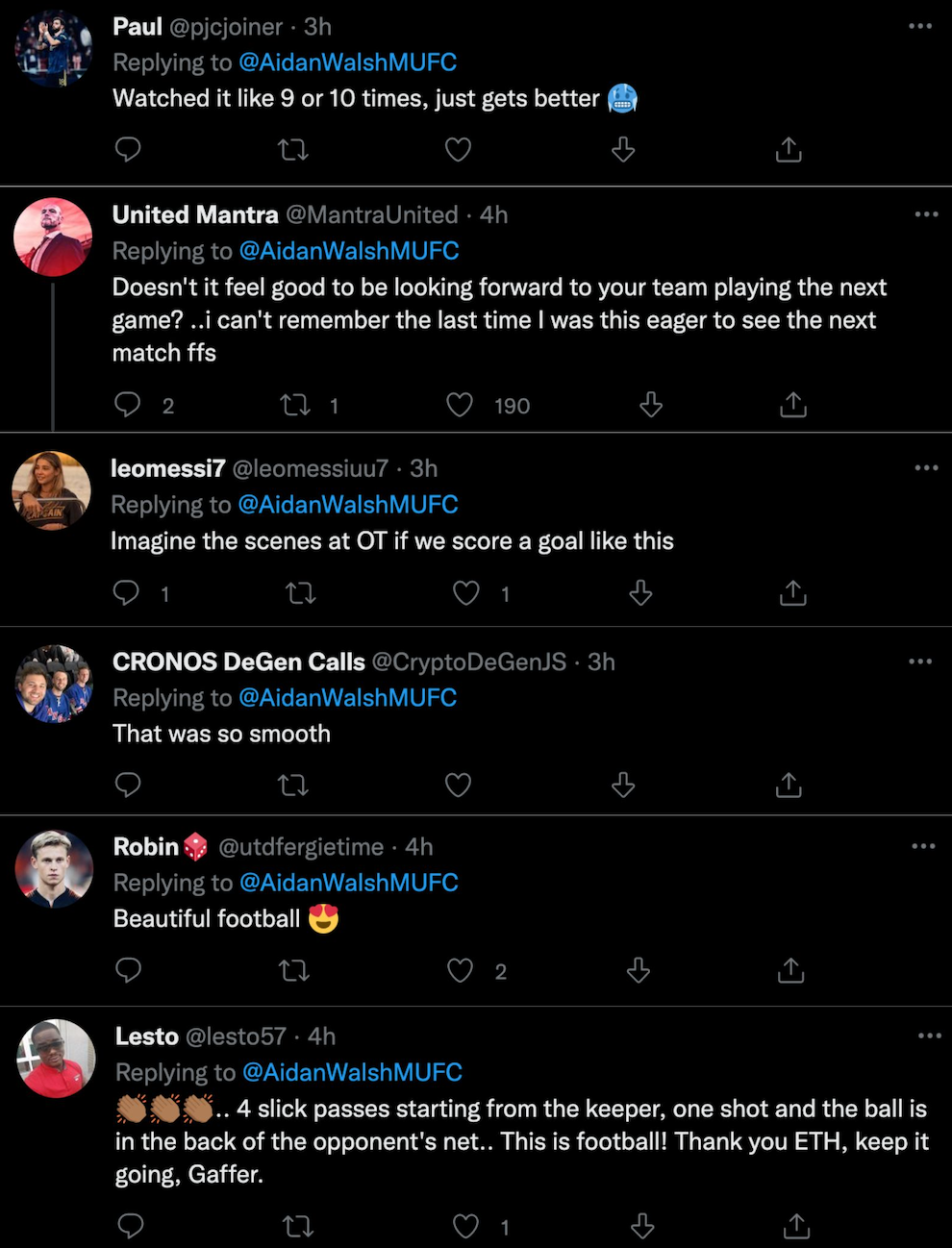Image resolution: width=952 pixels, height=1248 pixels.
Task: Toggle like on United Mantra's tweet with 190 likes
Action: pos(460,405)
